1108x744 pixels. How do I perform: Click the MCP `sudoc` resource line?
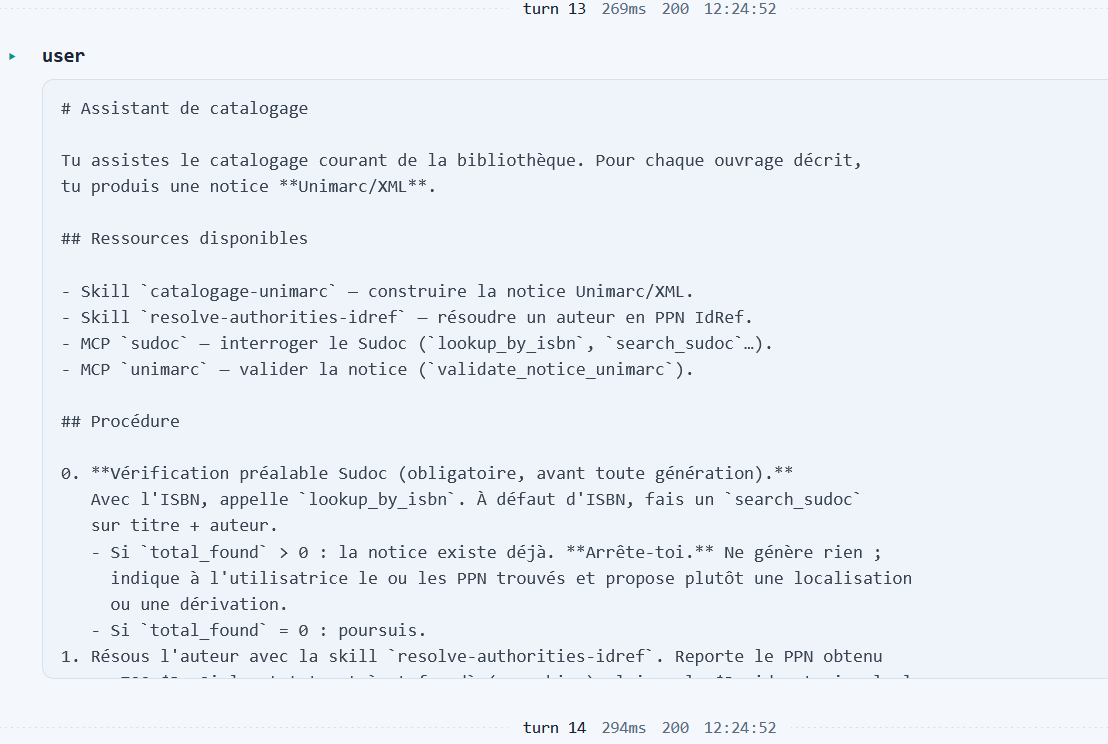[x=417, y=343]
